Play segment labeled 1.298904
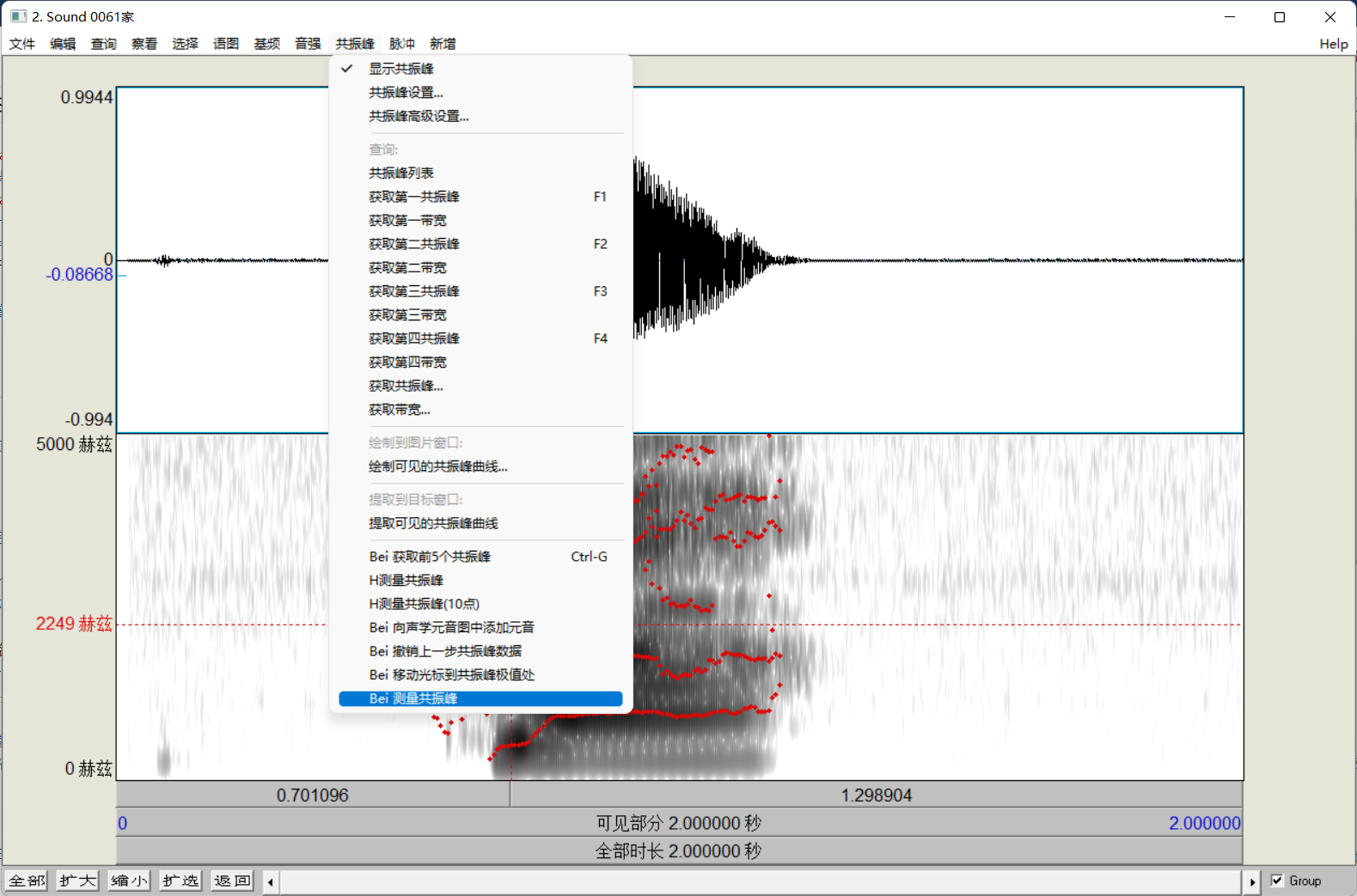 click(877, 795)
